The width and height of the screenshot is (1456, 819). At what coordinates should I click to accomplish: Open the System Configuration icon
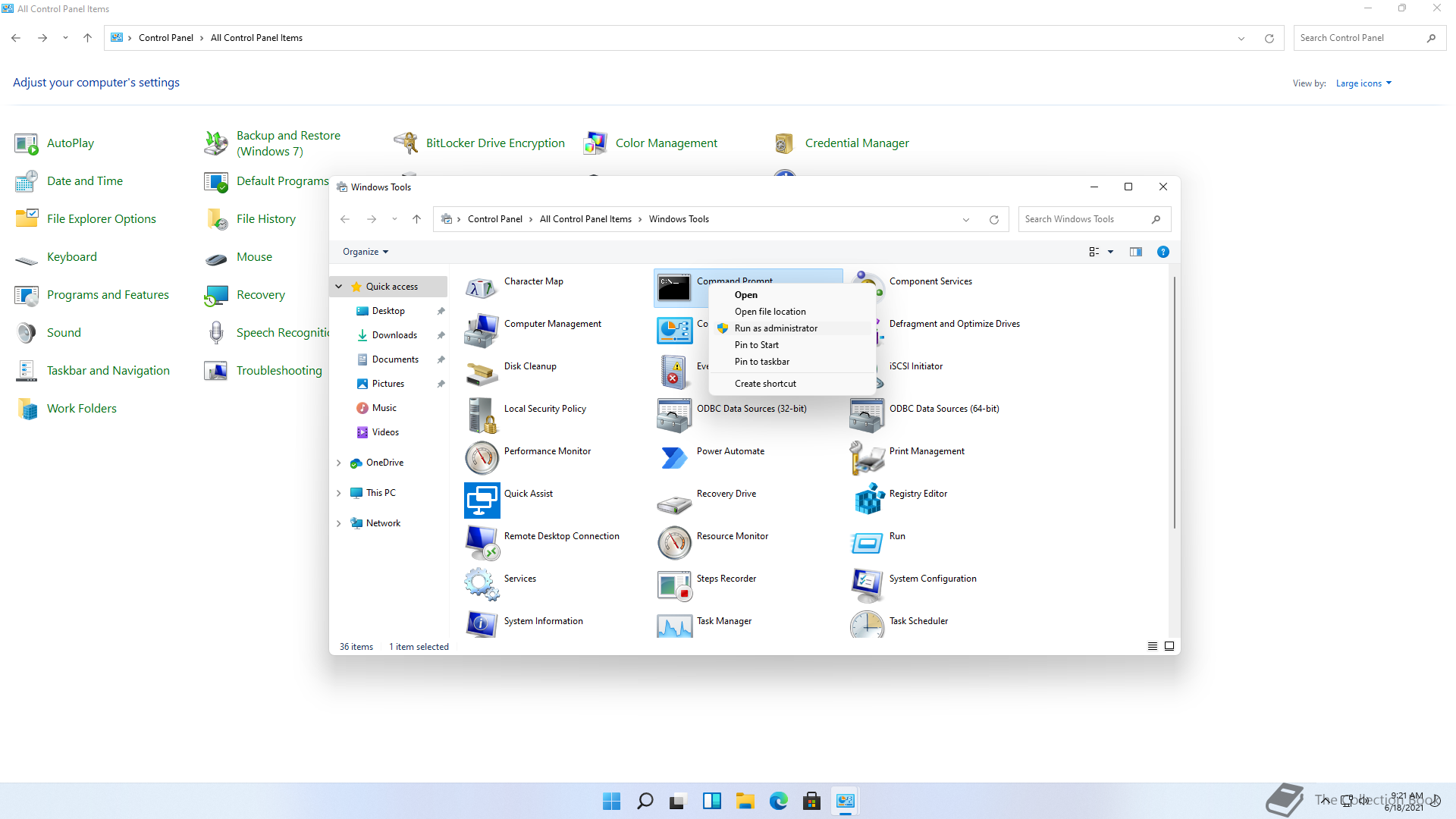(867, 585)
